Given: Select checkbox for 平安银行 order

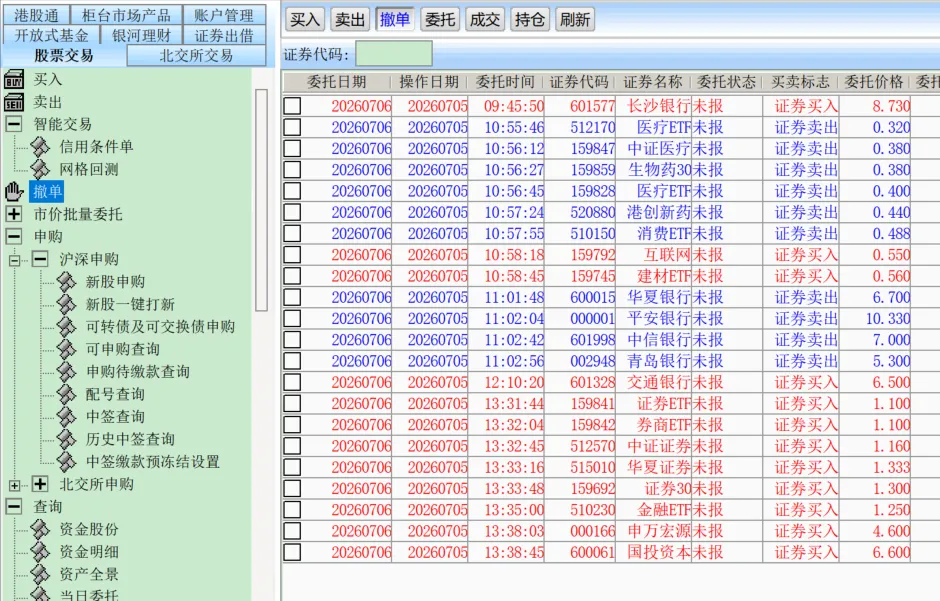Looking at the screenshot, I should (x=293, y=318).
